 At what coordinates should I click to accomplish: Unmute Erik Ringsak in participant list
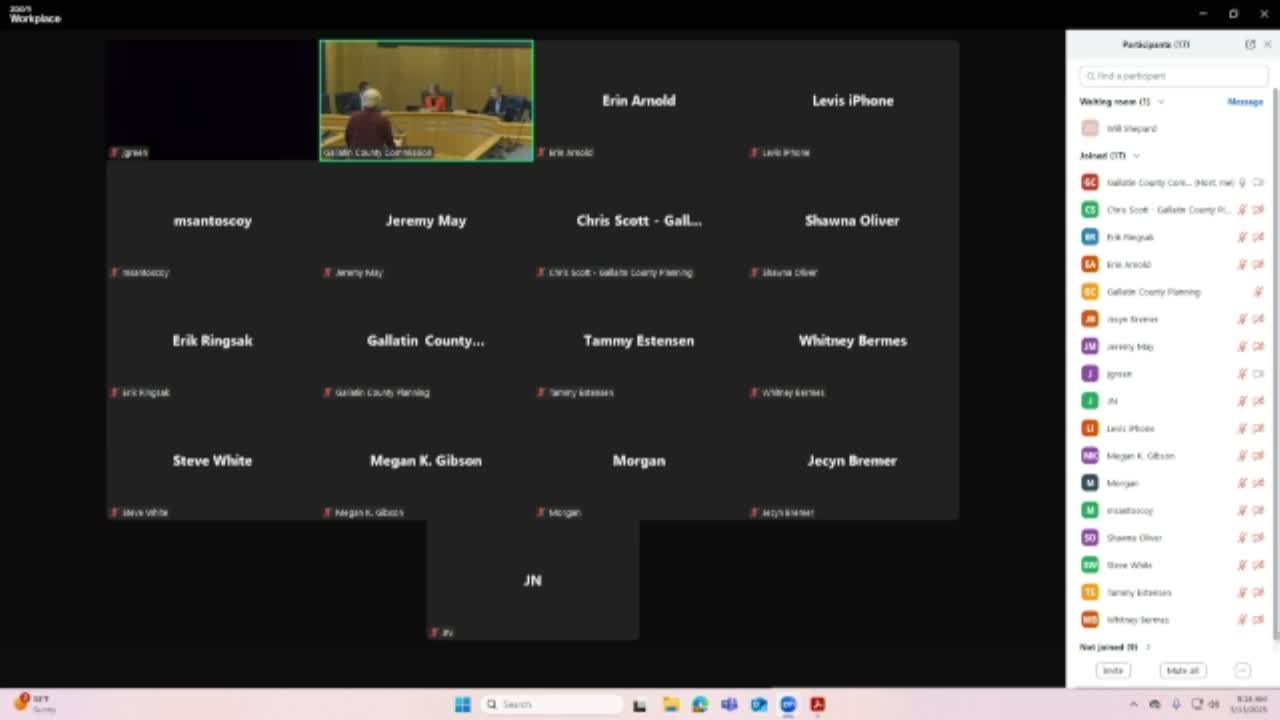pyautogui.click(x=1242, y=237)
